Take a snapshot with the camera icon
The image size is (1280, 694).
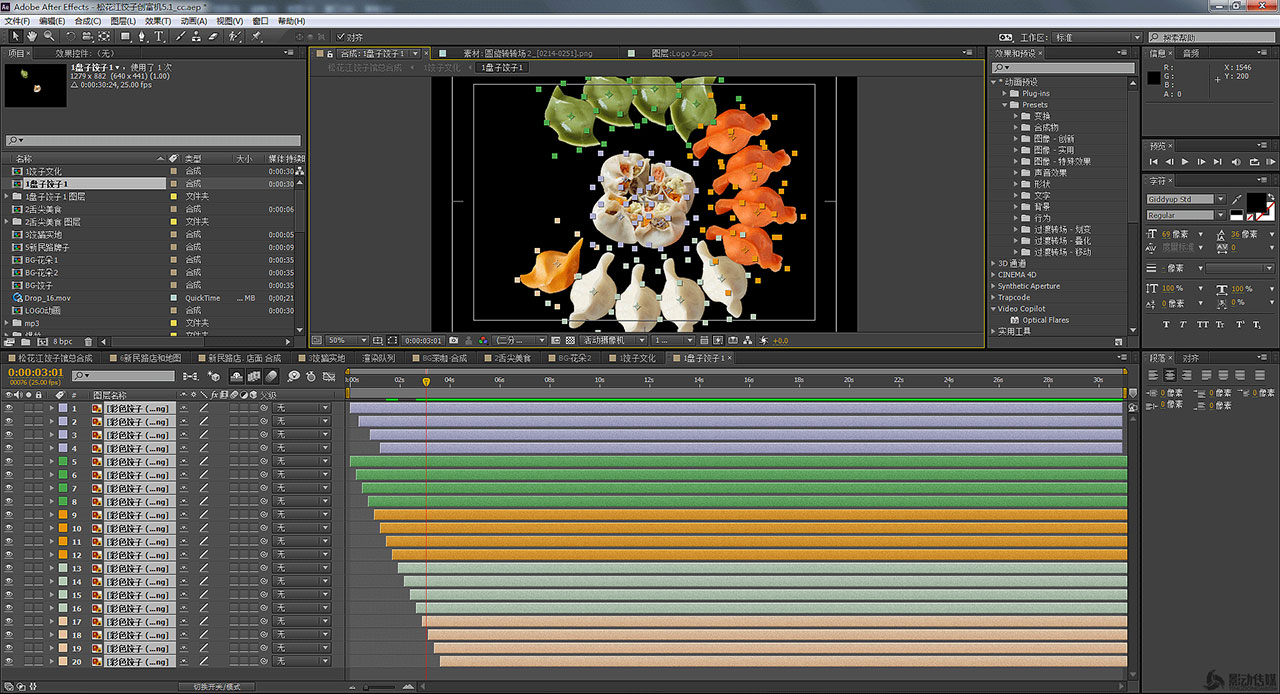coord(454,341)
